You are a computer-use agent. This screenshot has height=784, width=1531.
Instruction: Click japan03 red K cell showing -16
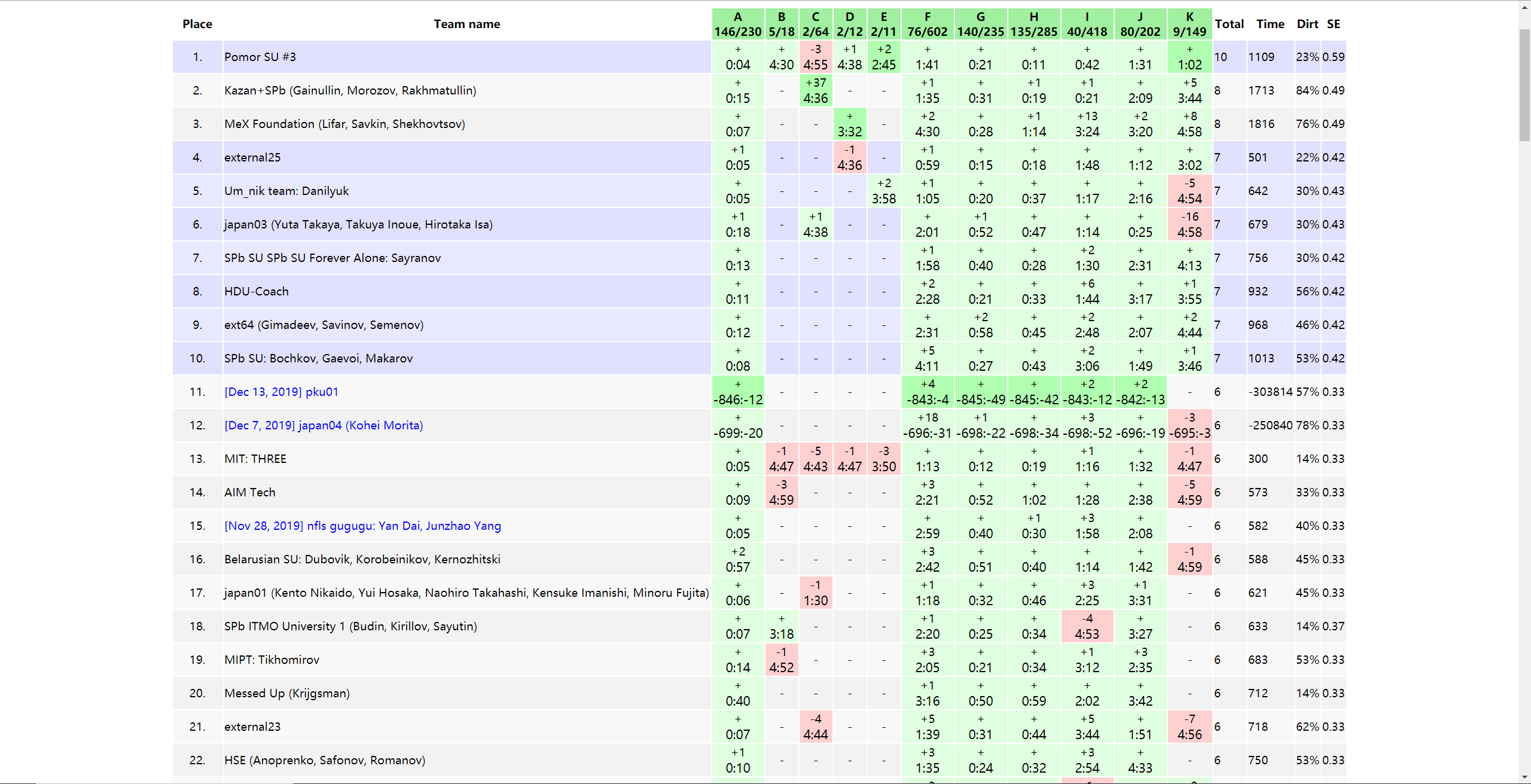point(1189,224)
